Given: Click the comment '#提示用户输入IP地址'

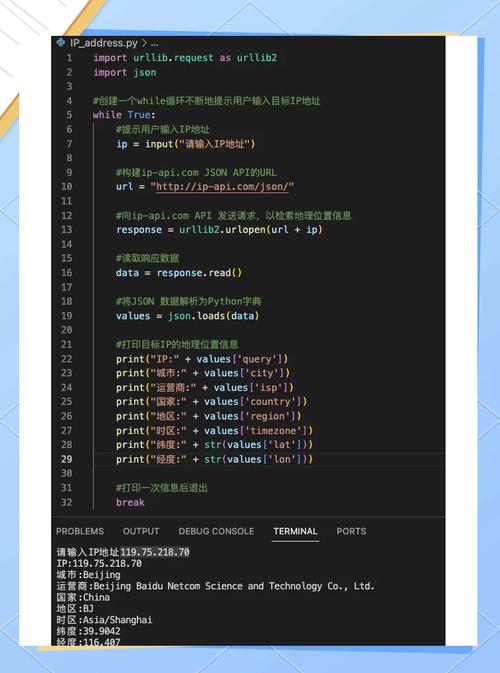Looking at the screenshot, I should (x=163, y=129).
